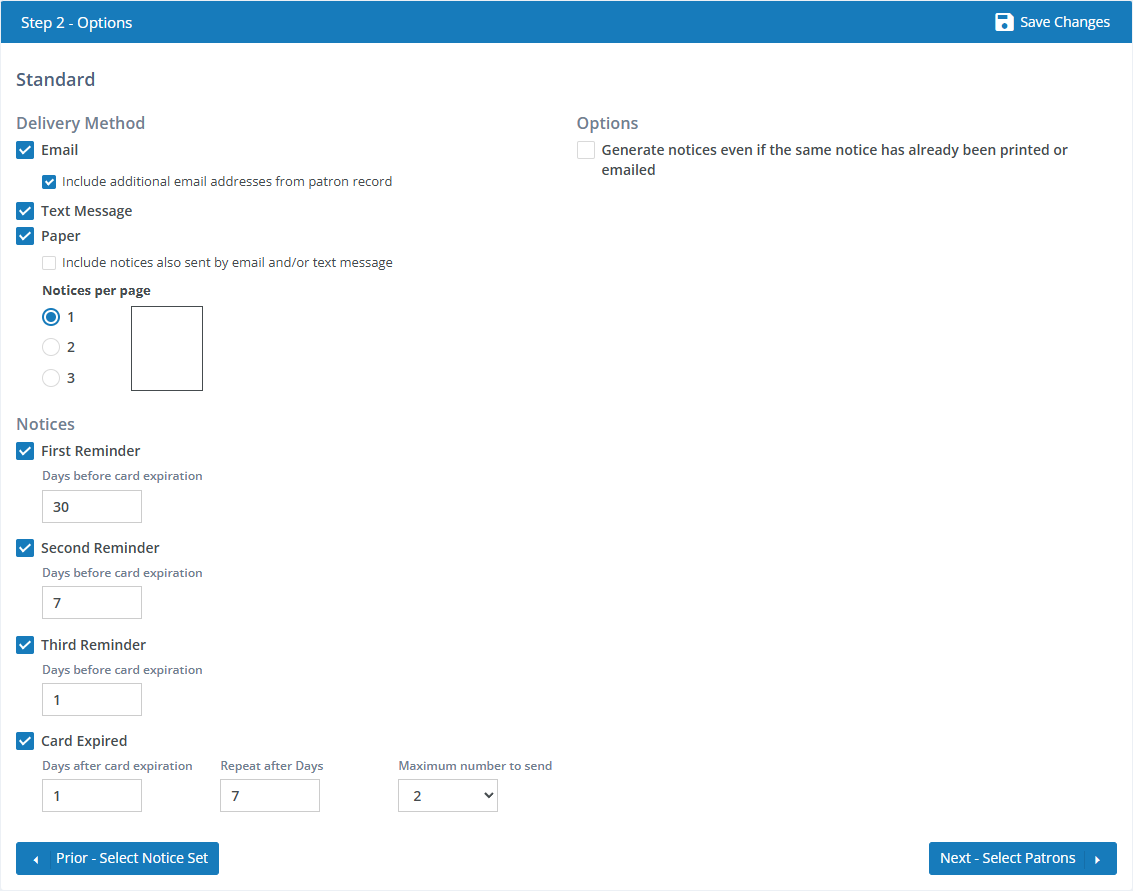Click the Repeat after Days label
The image size is (1133, 891).
tap(272, 766)
